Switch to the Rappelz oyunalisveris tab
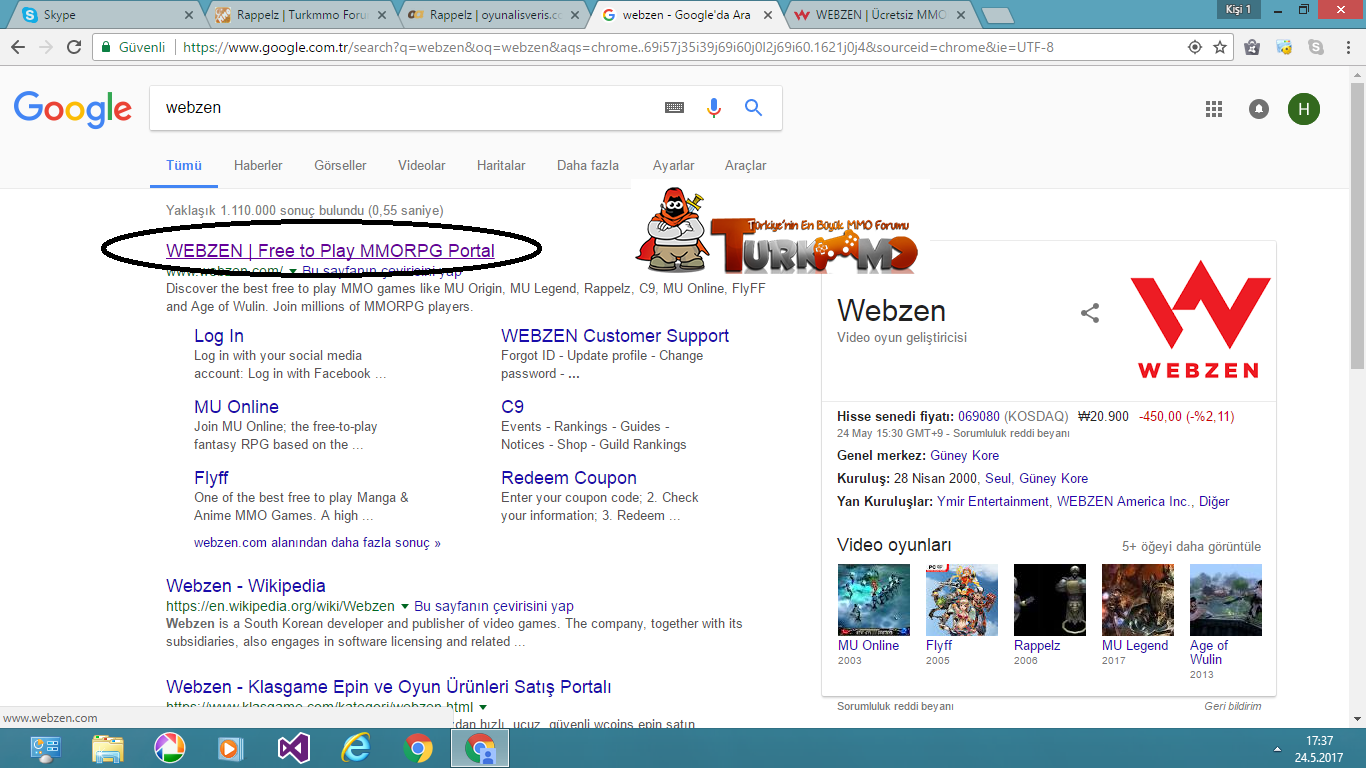 494,15
